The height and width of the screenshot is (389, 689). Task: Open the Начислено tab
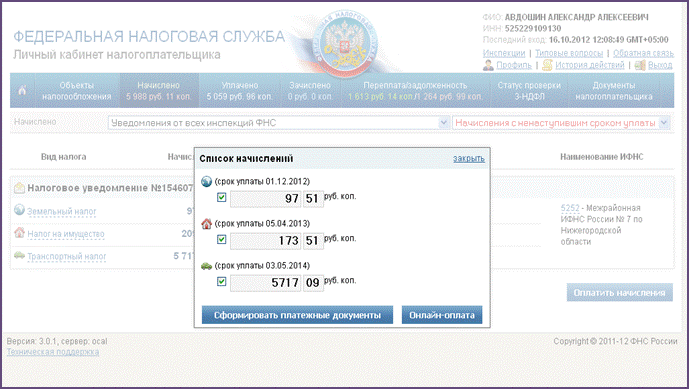point(158,91)
